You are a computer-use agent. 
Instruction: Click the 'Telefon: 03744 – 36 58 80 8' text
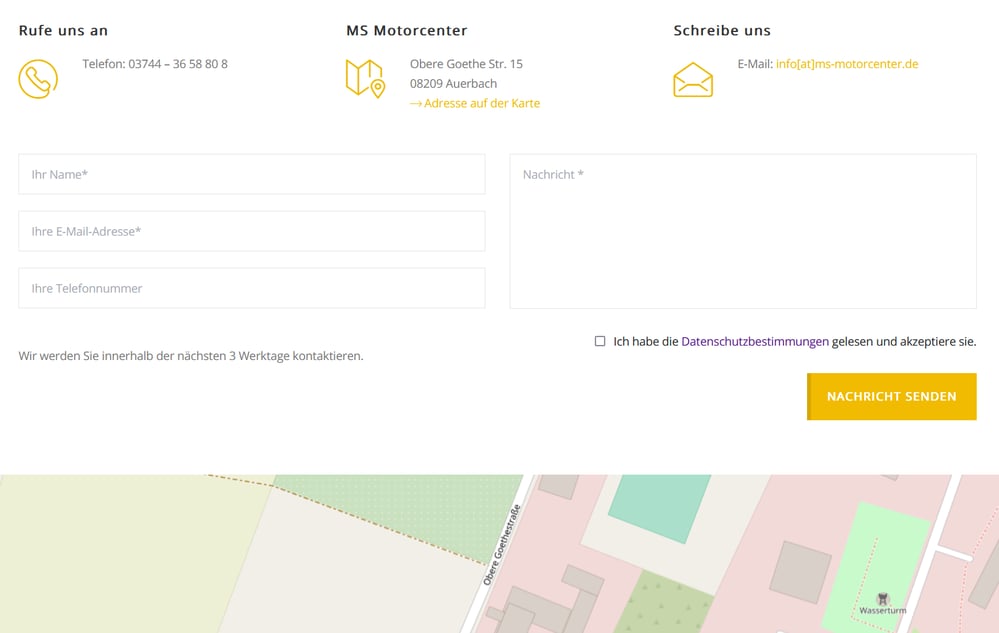(x=155, y=64)
